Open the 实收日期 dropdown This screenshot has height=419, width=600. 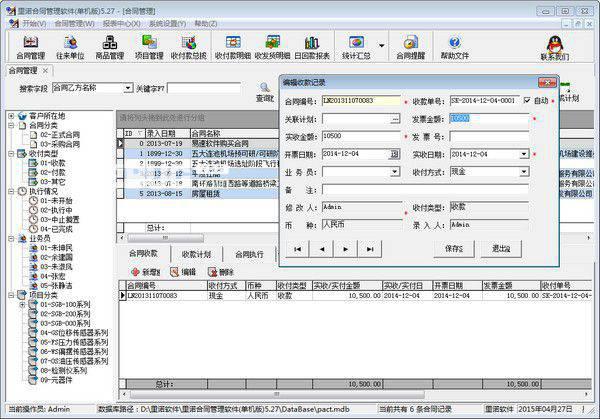tap(524, 154)
